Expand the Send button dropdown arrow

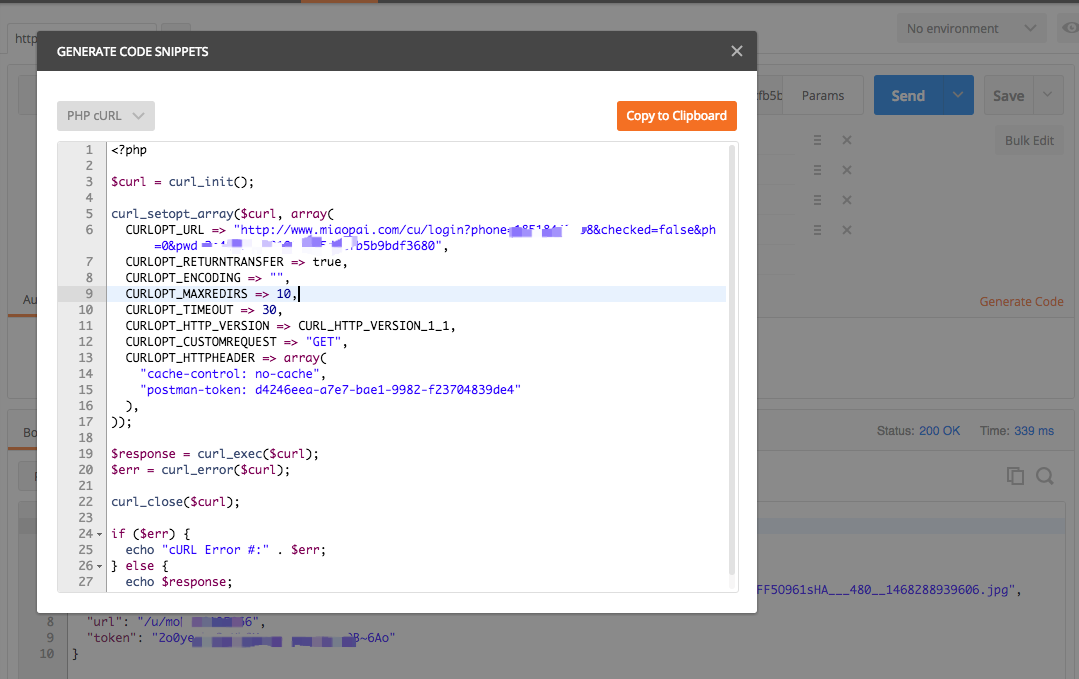pyautogui.click(x=958, y=96)
